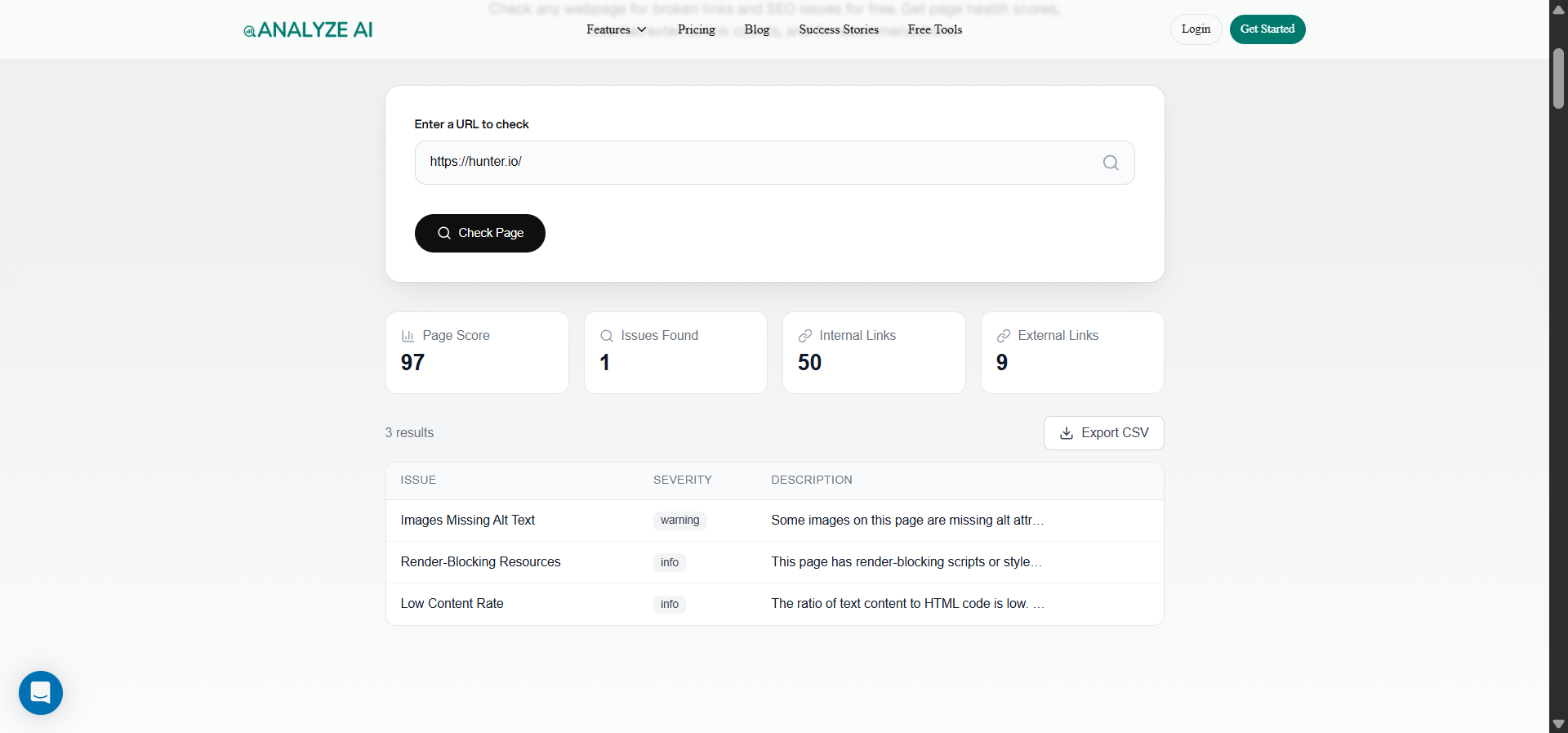Click the ISSUE column header
1568x733 pixels.
click(x=418, y=480)
